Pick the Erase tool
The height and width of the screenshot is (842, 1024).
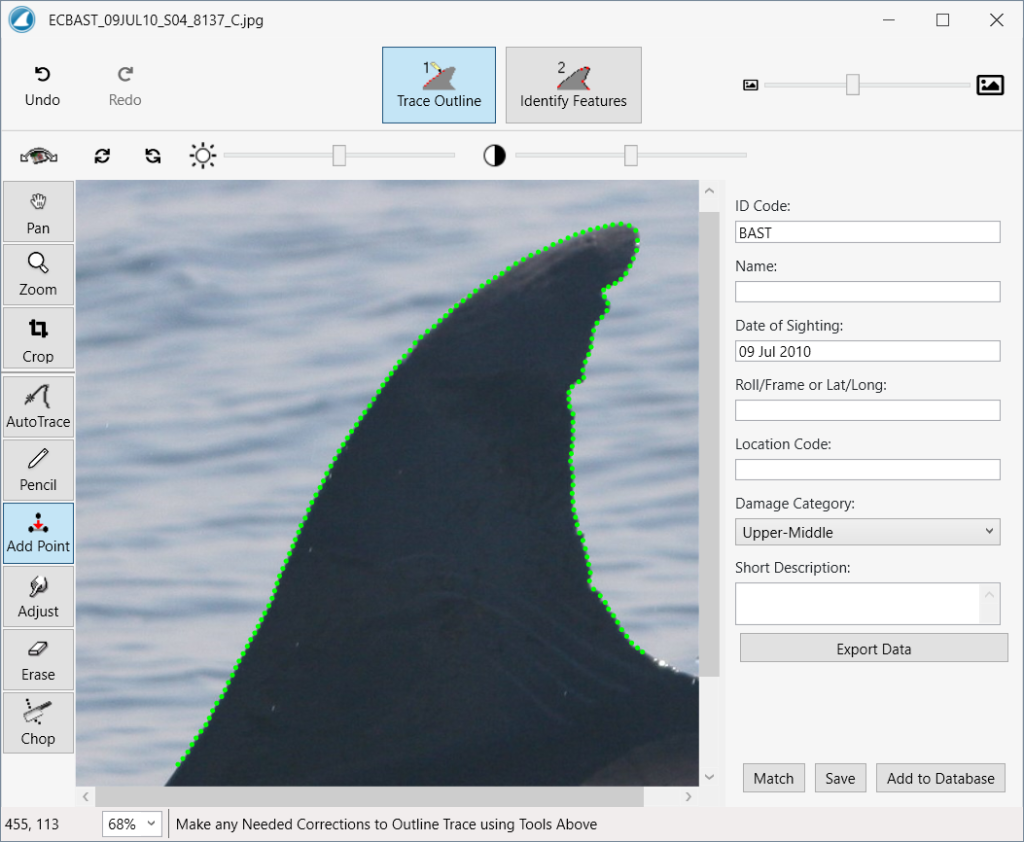point(38,659)
